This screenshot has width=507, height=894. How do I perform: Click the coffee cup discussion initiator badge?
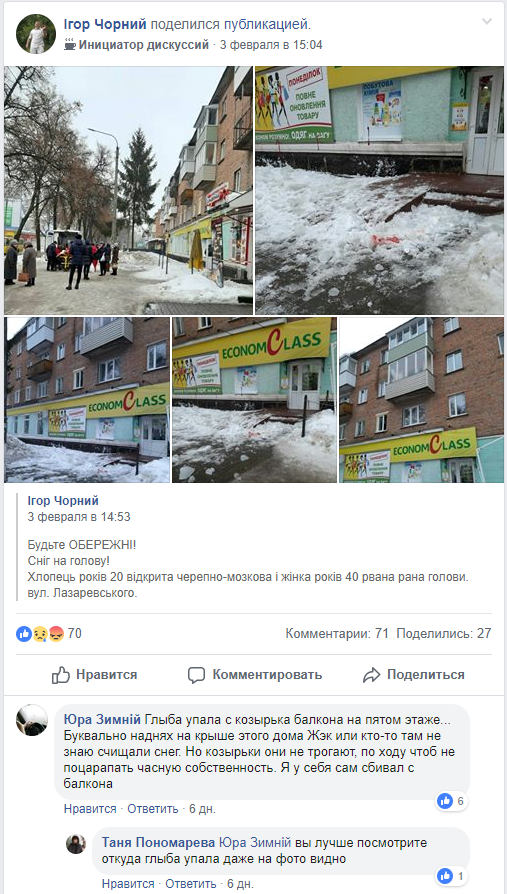click(70, 44)
